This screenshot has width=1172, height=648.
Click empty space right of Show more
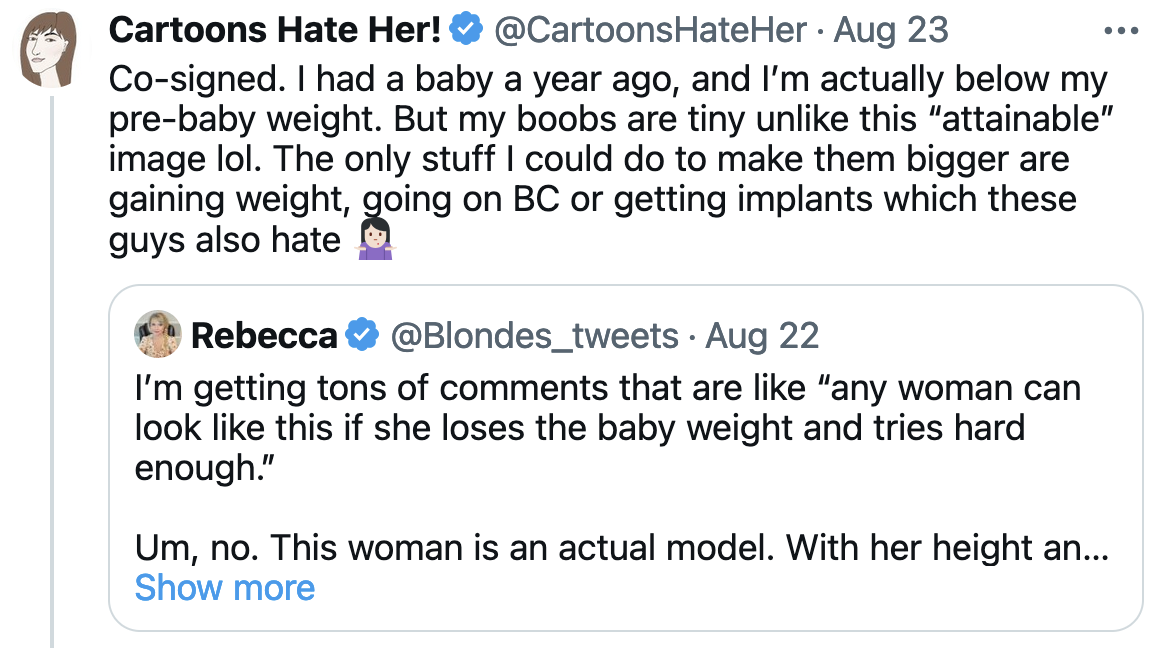click(x=700, y=588)
